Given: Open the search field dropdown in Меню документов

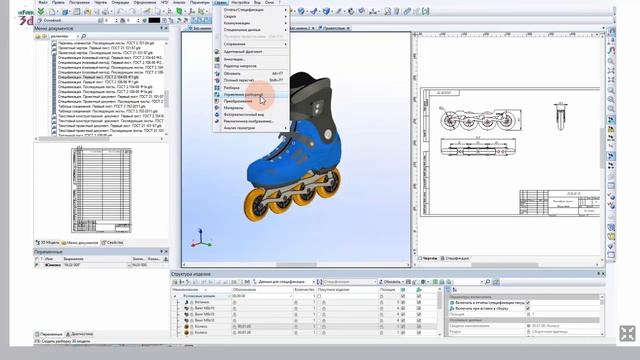Looking at the screenshot, I should pyautogui.click(x=78, y=36).
